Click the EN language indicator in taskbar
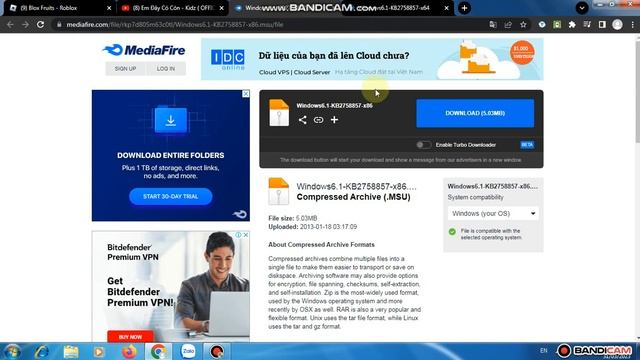This screenshot has width=640, height=360. tap(544, 350)
